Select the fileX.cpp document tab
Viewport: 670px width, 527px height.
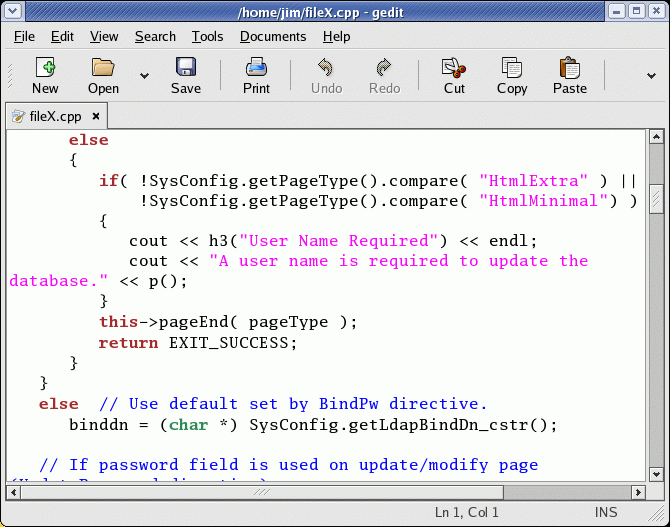click(50, 116)
